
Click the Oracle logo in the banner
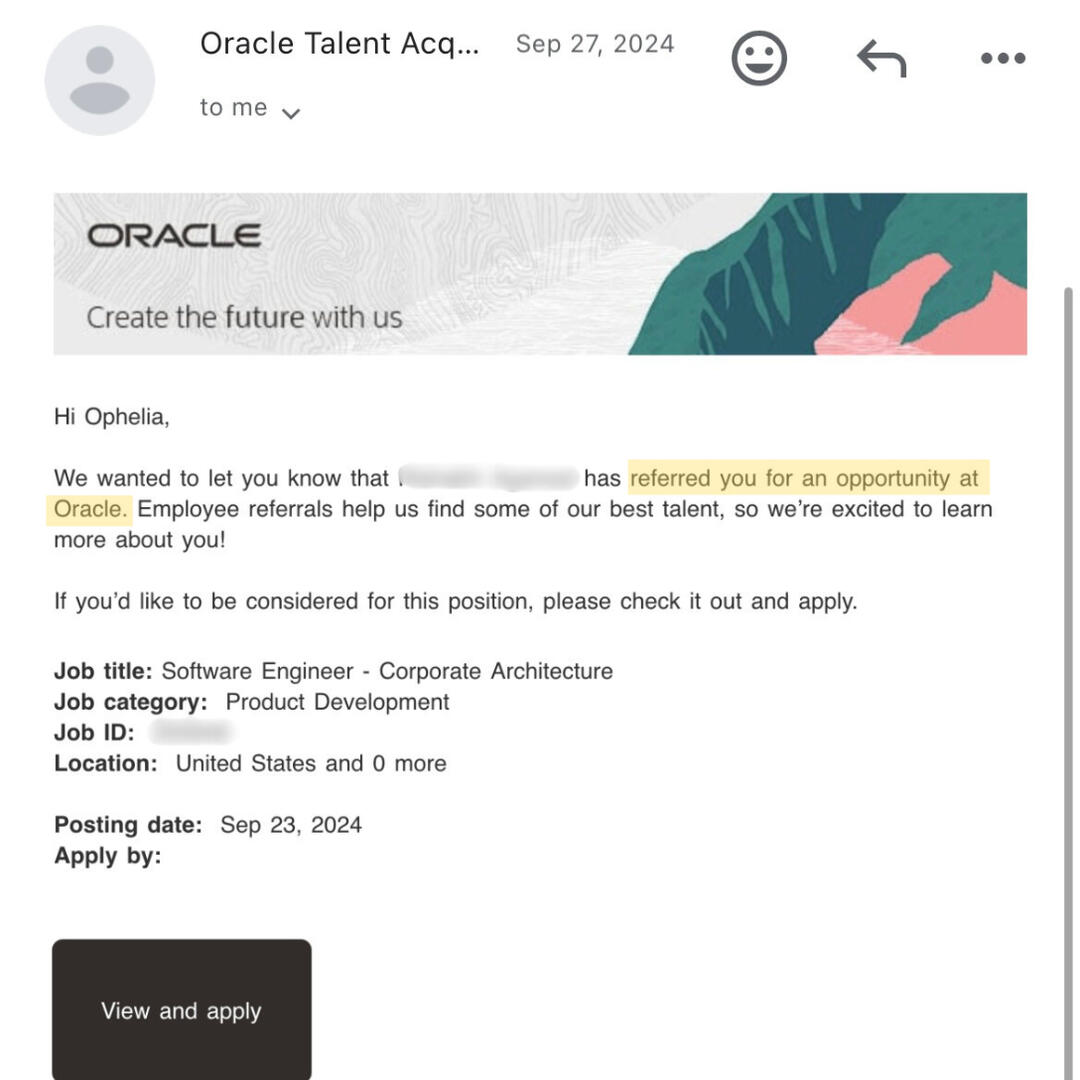coord(174,236)
